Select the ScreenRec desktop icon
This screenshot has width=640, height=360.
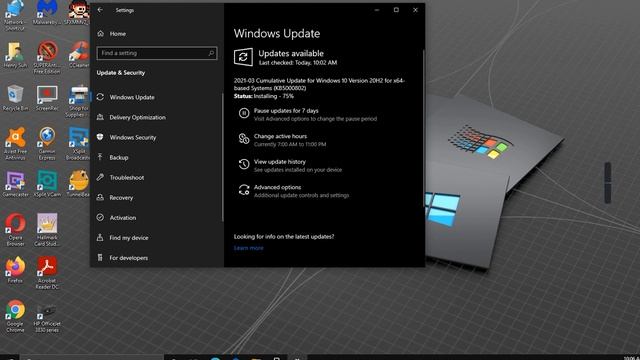[47, 98]
